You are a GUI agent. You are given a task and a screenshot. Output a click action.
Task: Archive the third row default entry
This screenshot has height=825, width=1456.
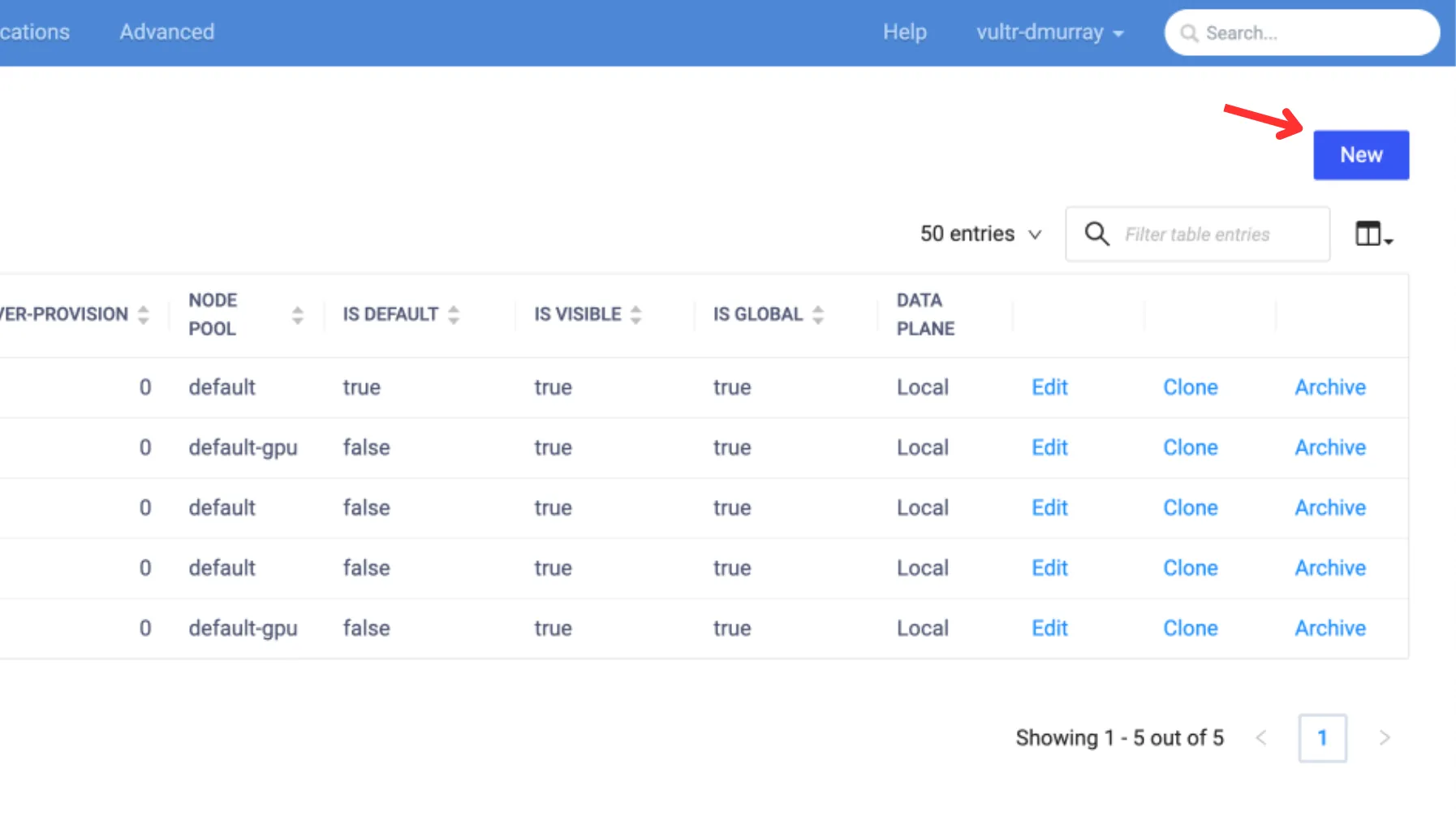(x=1330, y=508)
